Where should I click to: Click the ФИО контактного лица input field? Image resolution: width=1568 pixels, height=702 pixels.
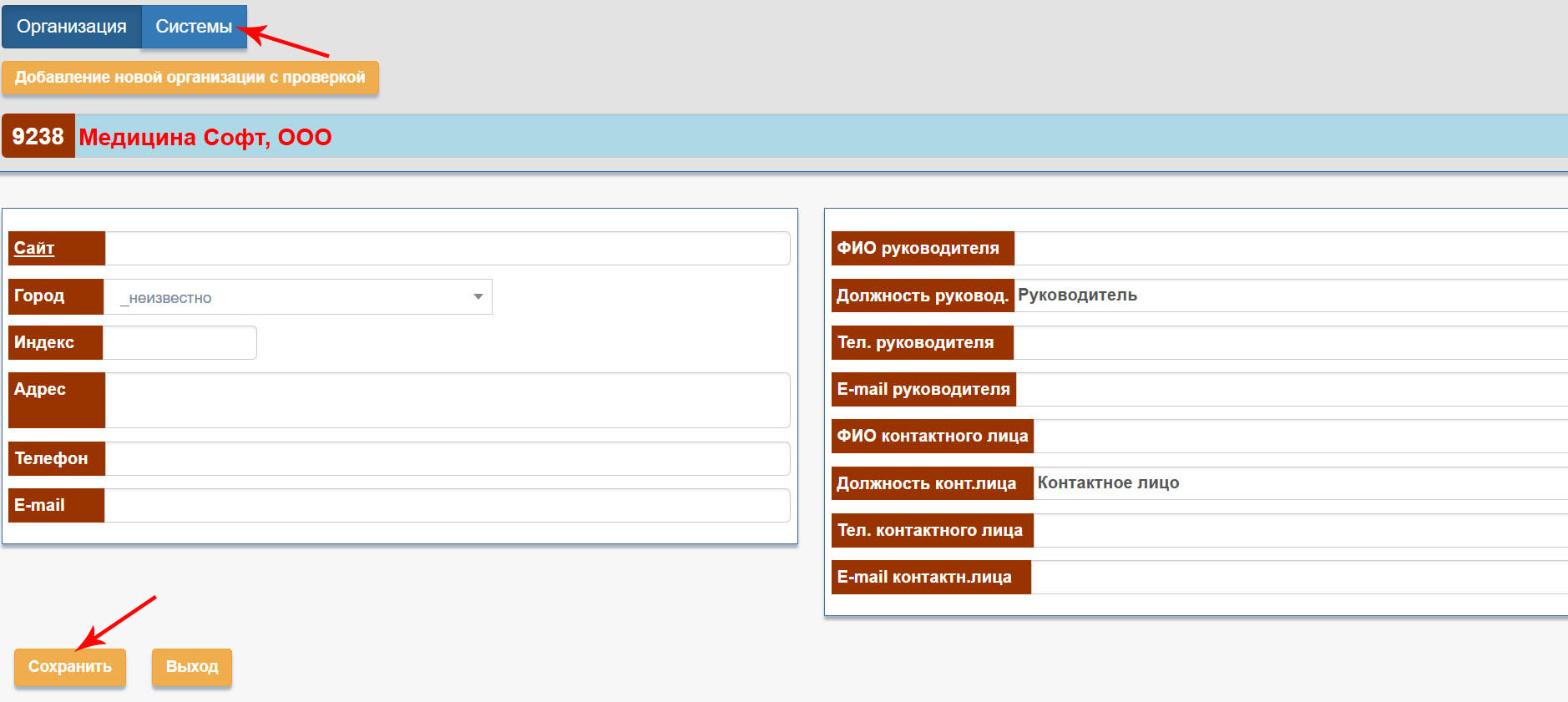pyautogui.click(x=1301, y=436)
